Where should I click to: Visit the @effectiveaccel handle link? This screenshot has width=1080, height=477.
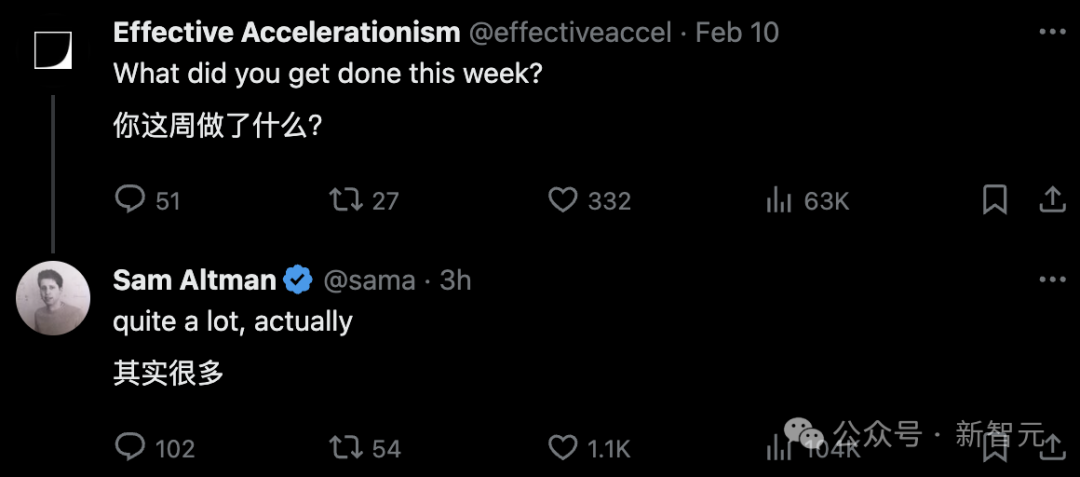[x=570, y=32]
